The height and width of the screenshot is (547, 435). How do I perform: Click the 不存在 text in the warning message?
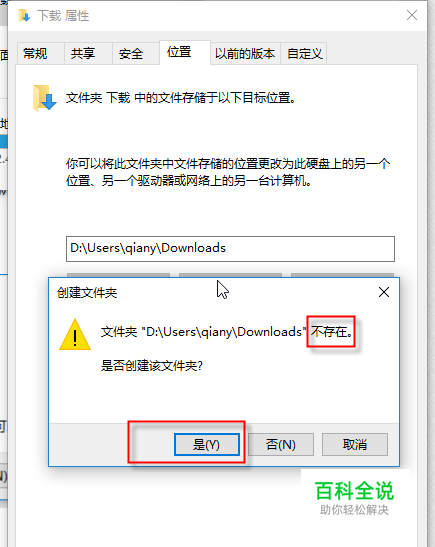331,331
